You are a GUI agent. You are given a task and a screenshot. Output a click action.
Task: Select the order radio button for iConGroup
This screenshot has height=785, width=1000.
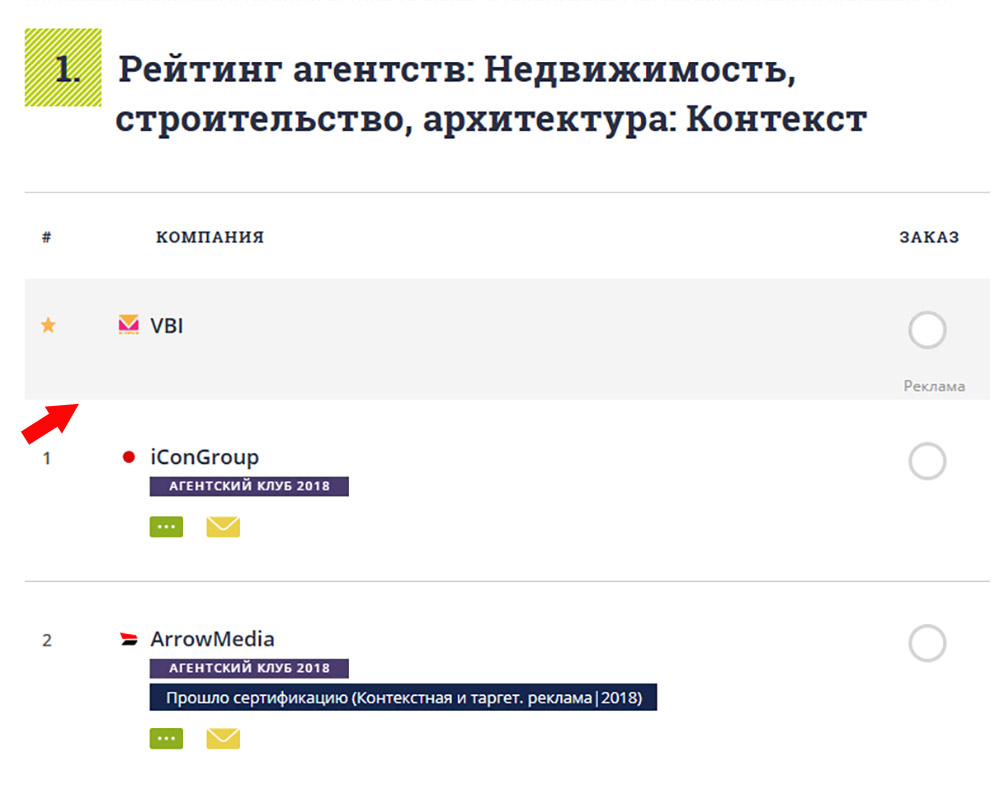927,460
